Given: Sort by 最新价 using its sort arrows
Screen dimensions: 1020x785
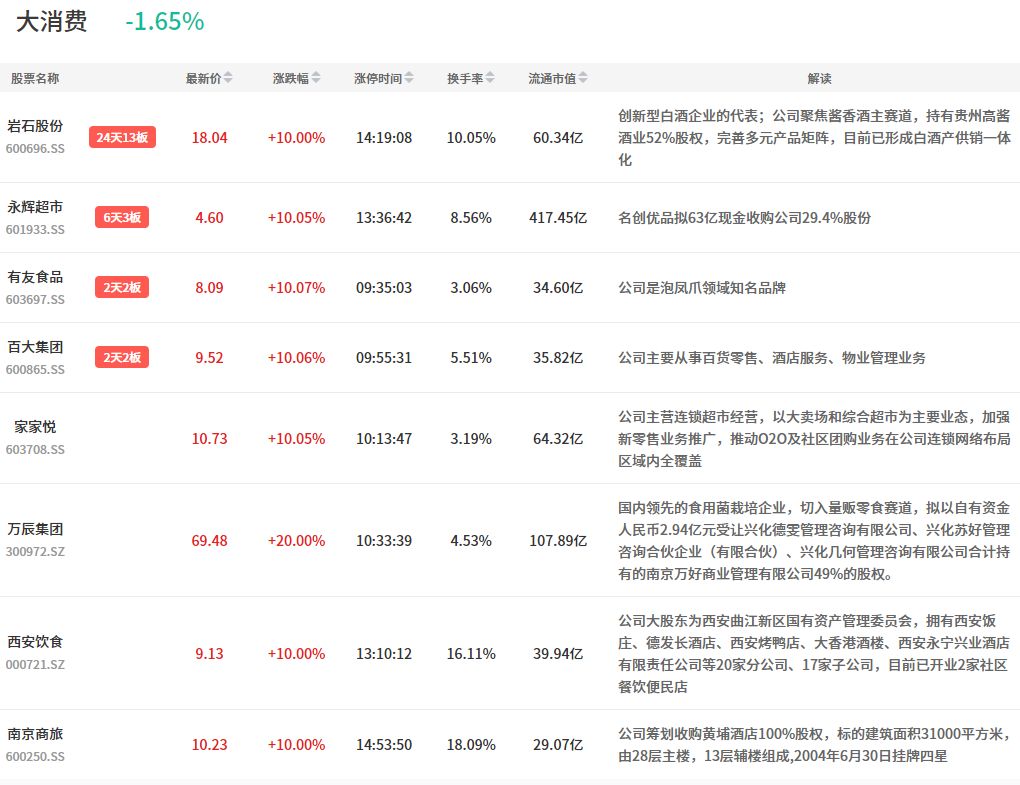Looking at the screenshot, I should 228,78.
